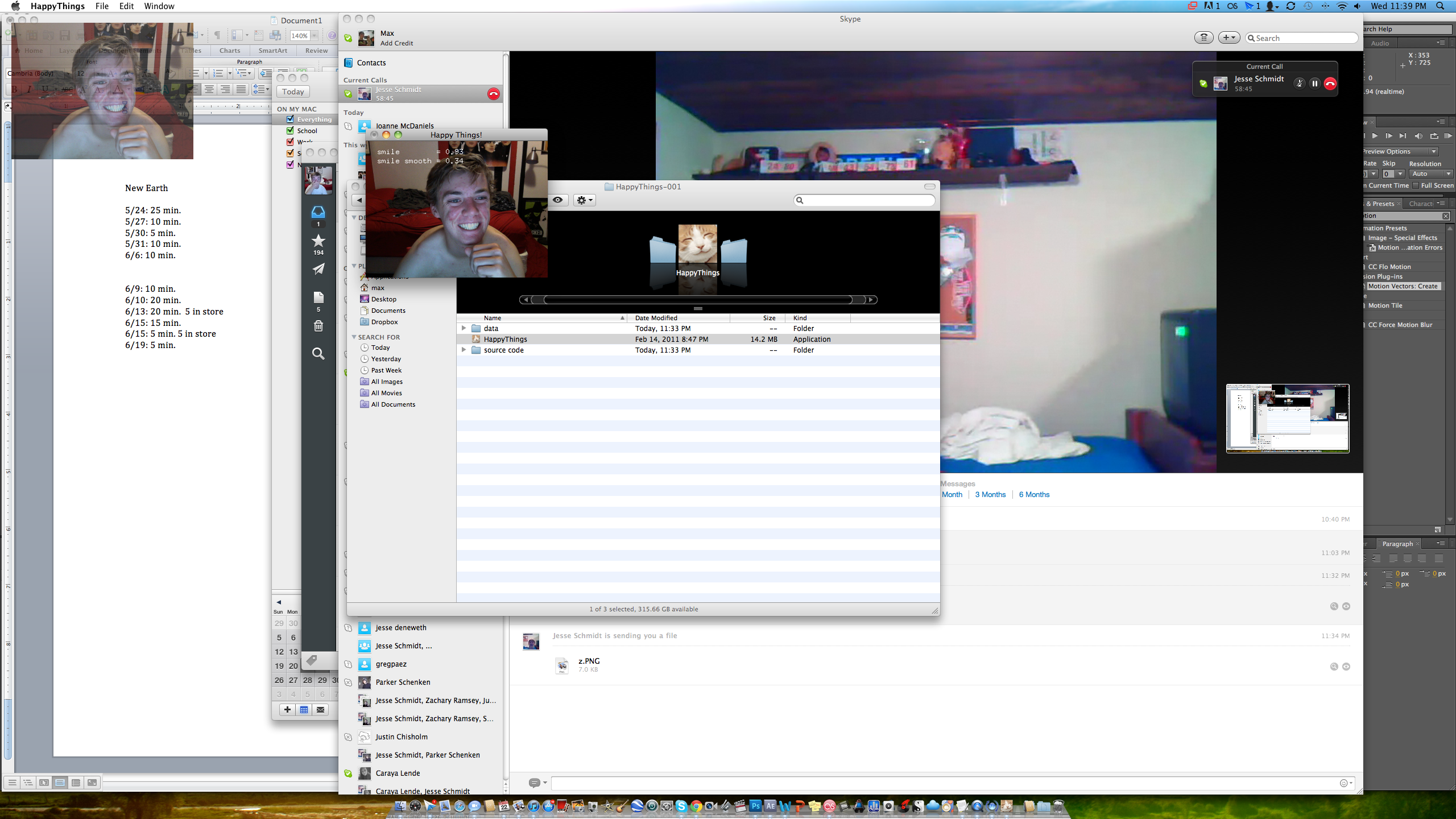Click justify text alignment in Word
The image size is (1456, 819).
[241, 89]
